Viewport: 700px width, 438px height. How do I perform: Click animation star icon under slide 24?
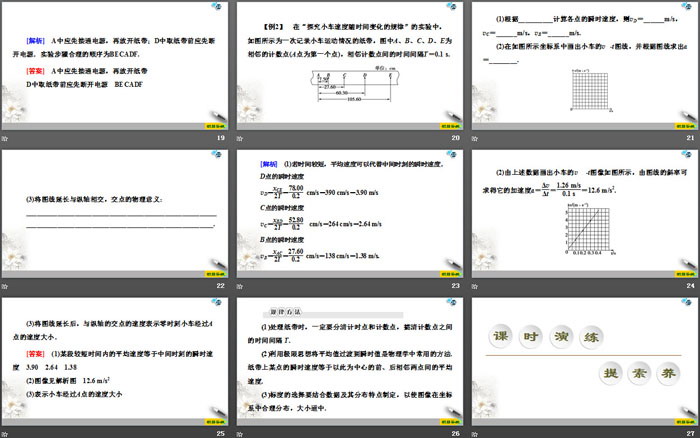point(475,286)
